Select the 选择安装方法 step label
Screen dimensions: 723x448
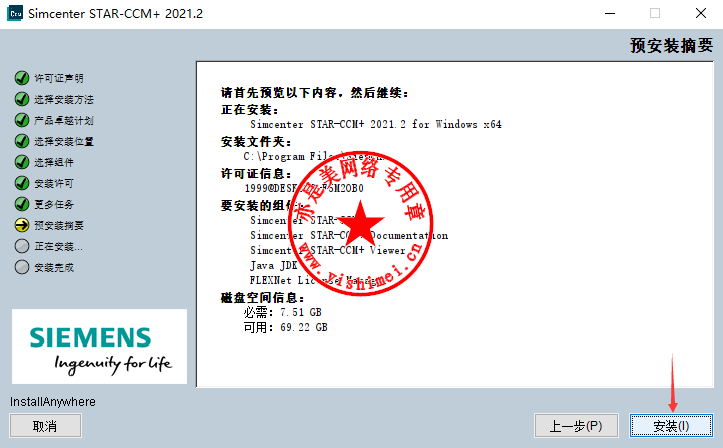(64, 100)
